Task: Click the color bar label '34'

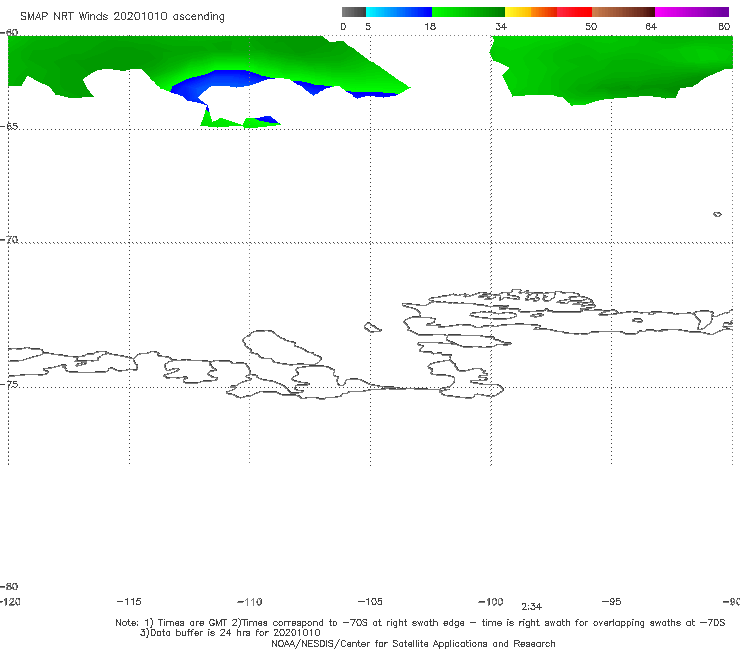Action: 501,26
